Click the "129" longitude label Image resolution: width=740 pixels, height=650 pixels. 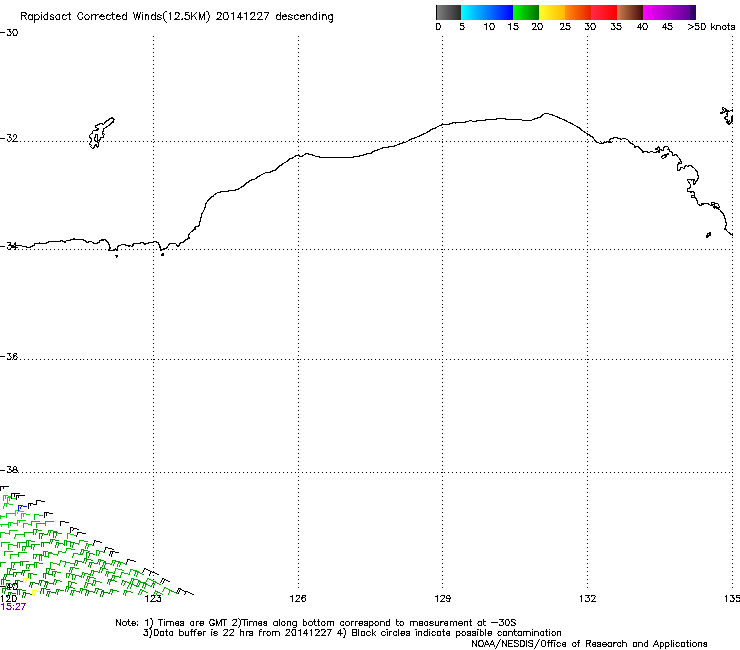(442, 599)
